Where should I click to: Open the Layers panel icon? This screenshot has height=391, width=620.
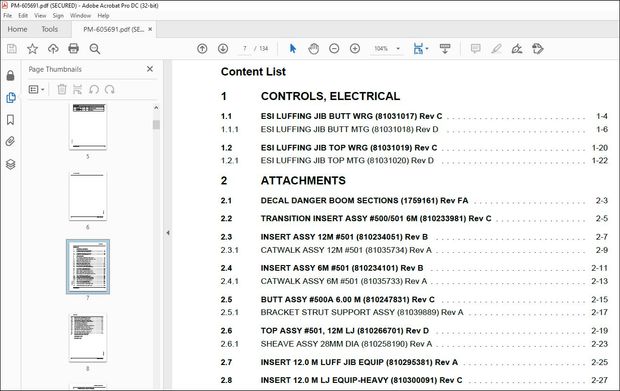11,164
